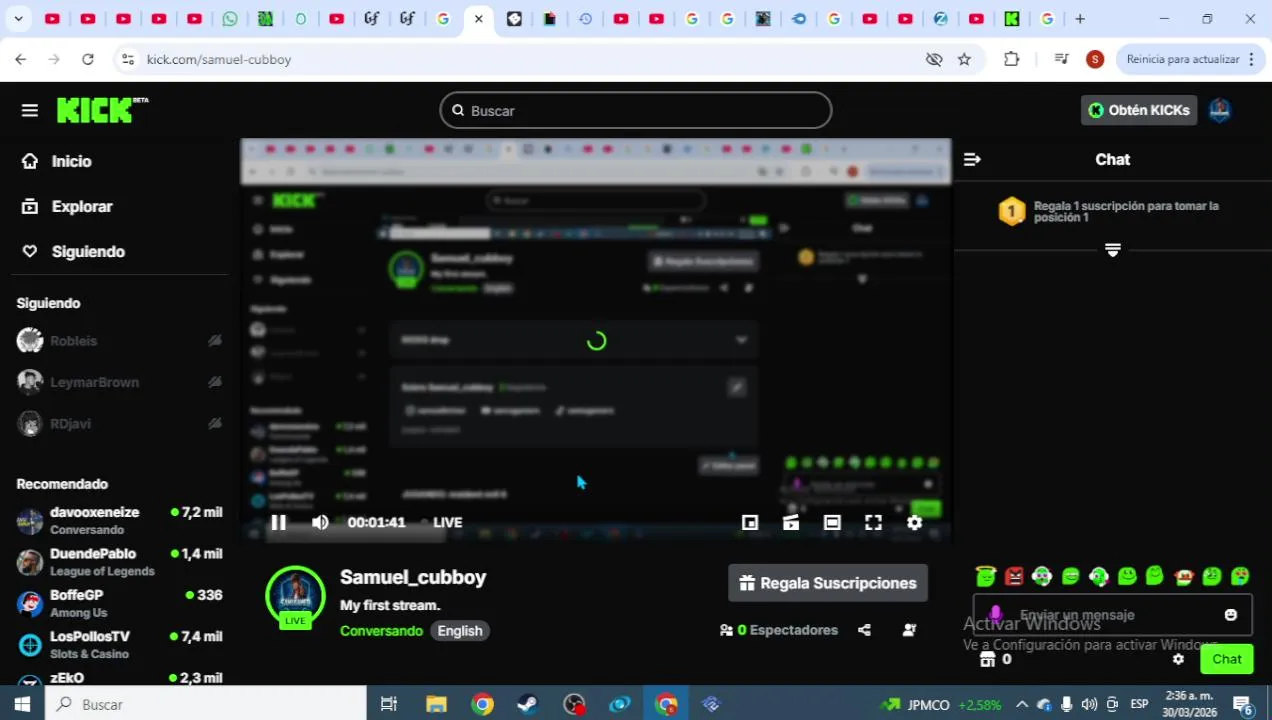
Task: Mute the stream volume speaker
Action: click(x=320, y=522)
